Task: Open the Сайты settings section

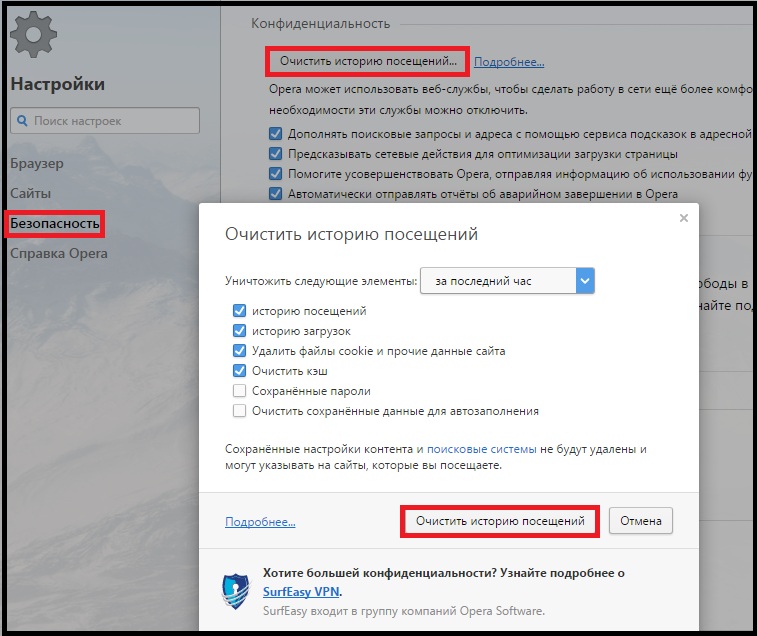Action: pos(30,193)
